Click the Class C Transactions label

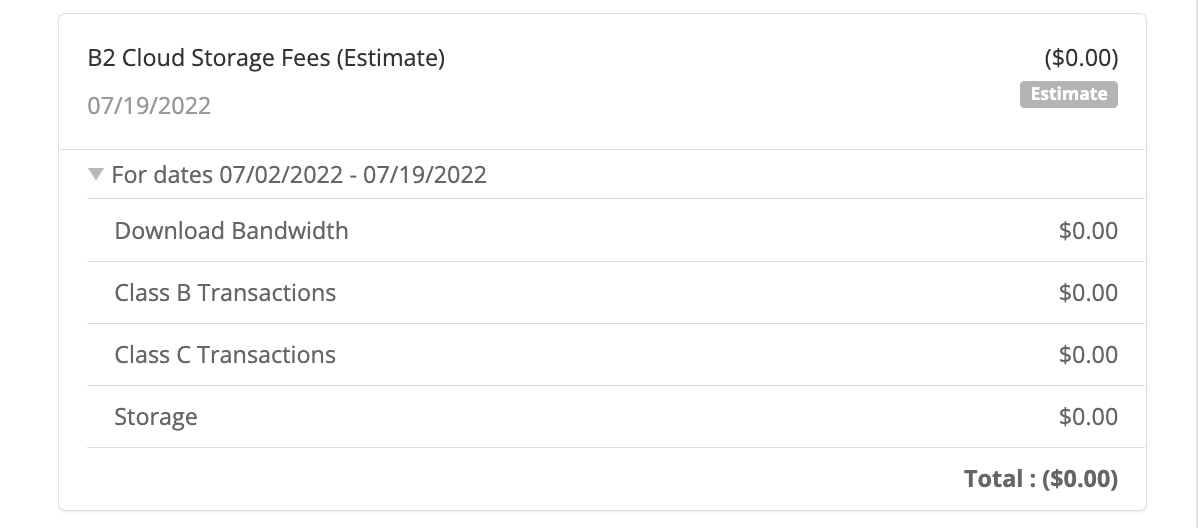(225, 355)
